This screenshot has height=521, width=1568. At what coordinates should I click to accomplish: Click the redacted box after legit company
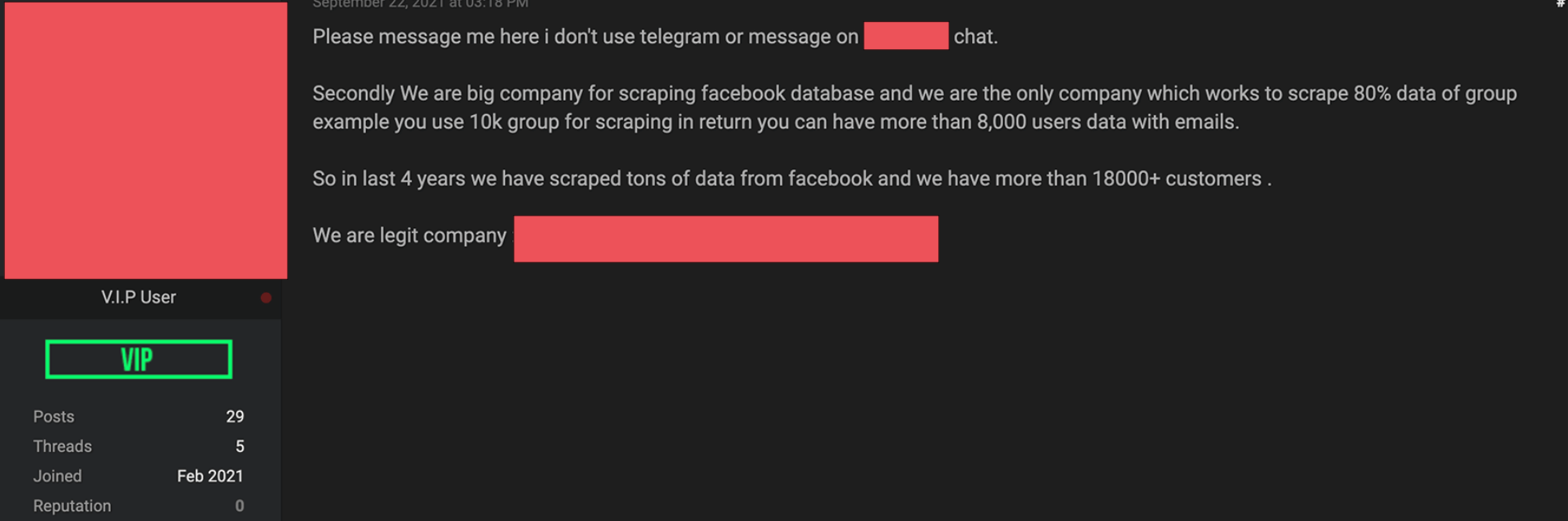726,239
